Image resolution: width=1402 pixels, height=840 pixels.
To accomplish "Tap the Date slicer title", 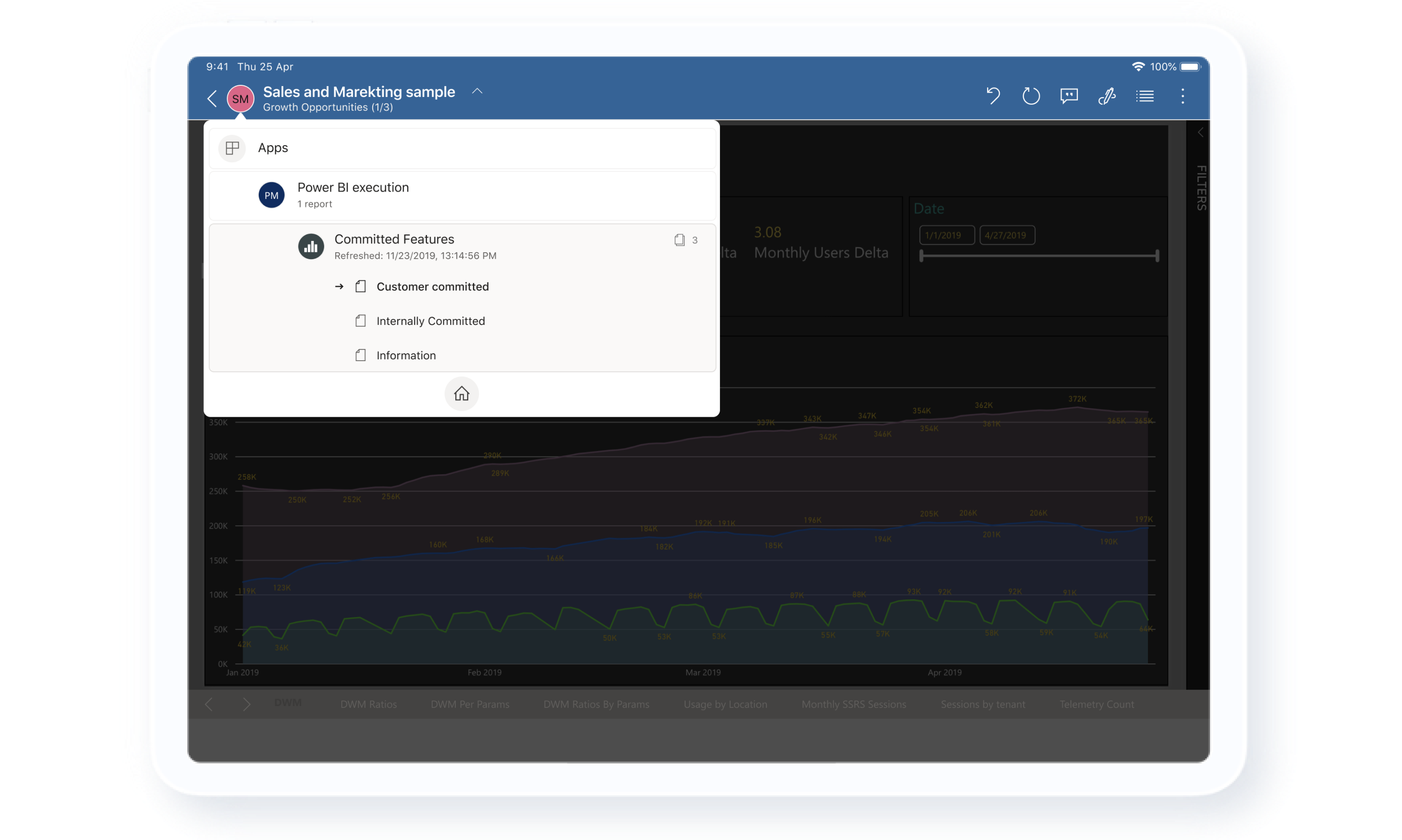I will point(928,208).
